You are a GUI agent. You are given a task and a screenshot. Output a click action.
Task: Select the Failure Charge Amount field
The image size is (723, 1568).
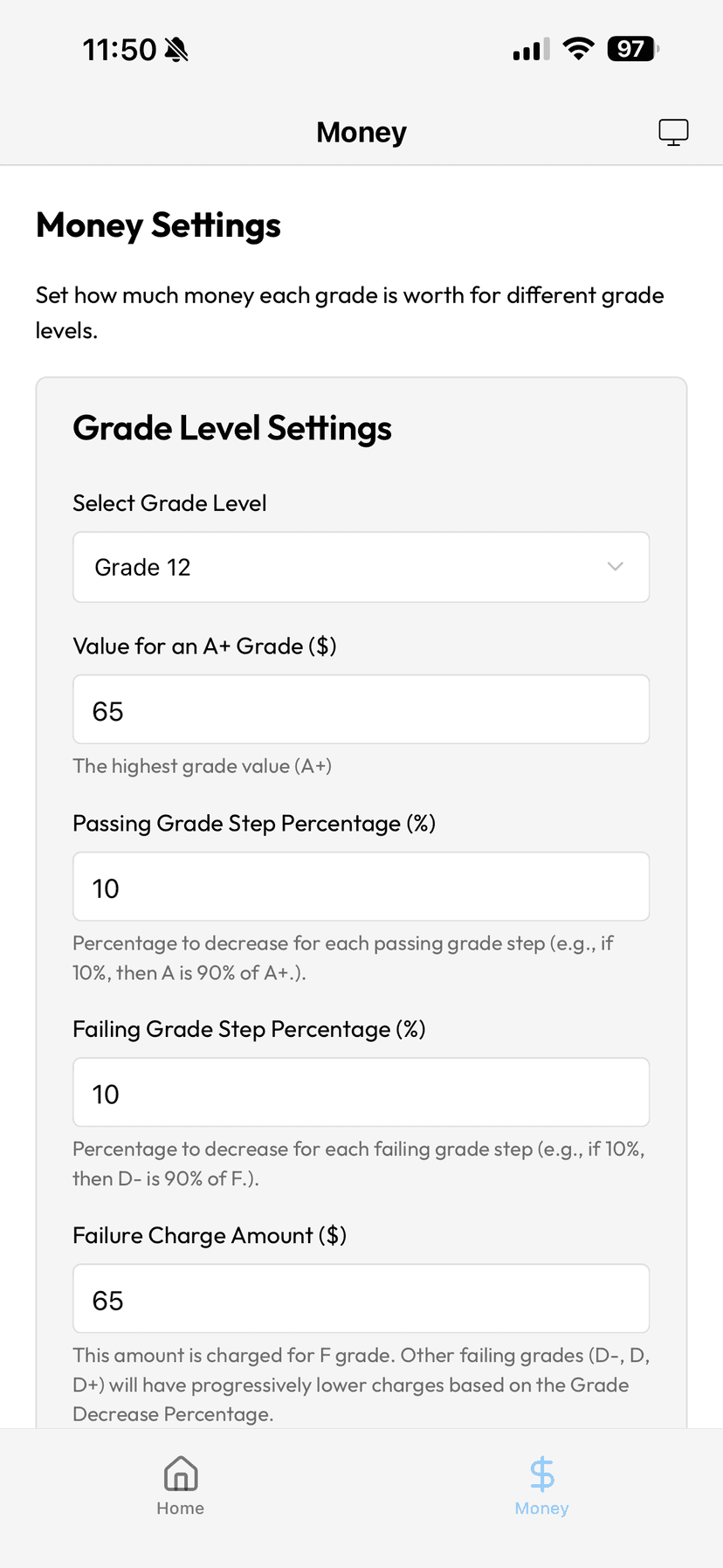point(361,1298)
